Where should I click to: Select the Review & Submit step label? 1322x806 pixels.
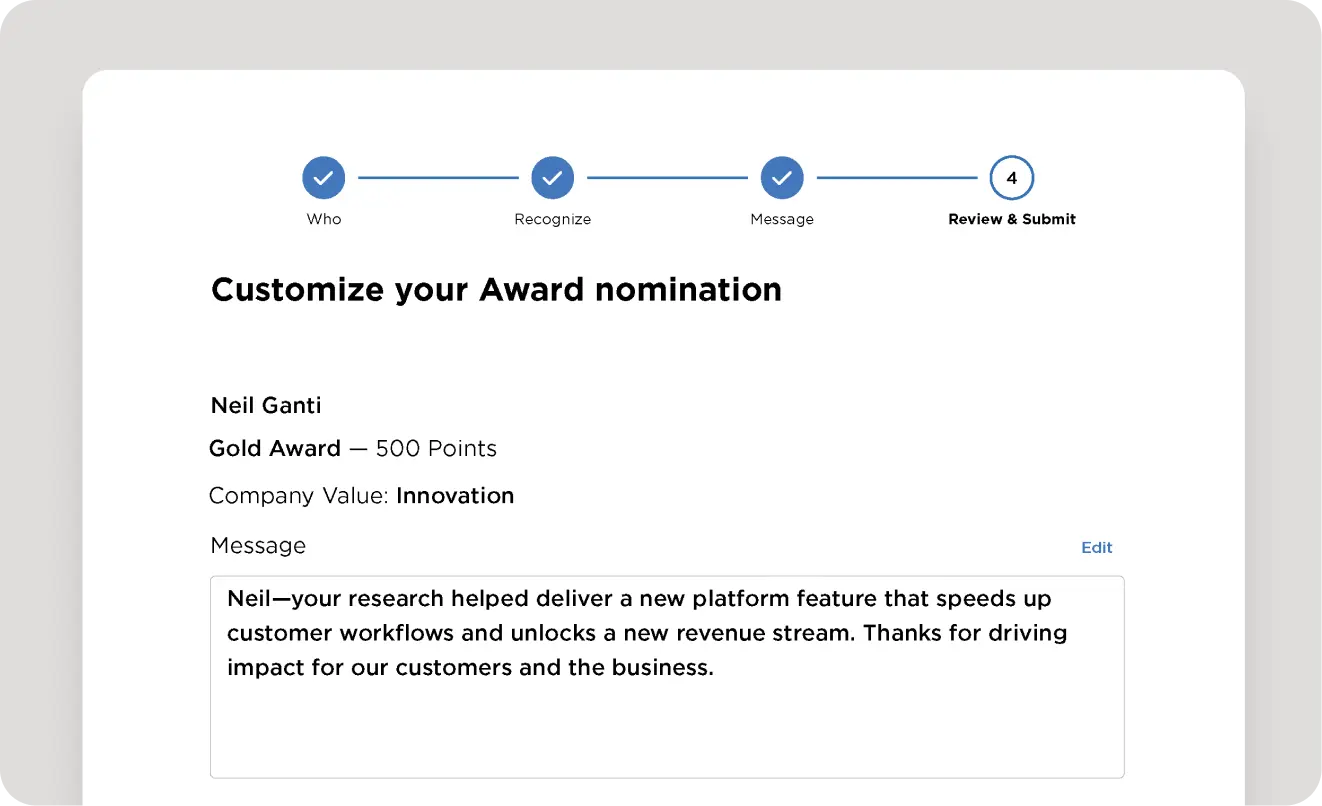pyautogui.click(x=1012, y=219)
